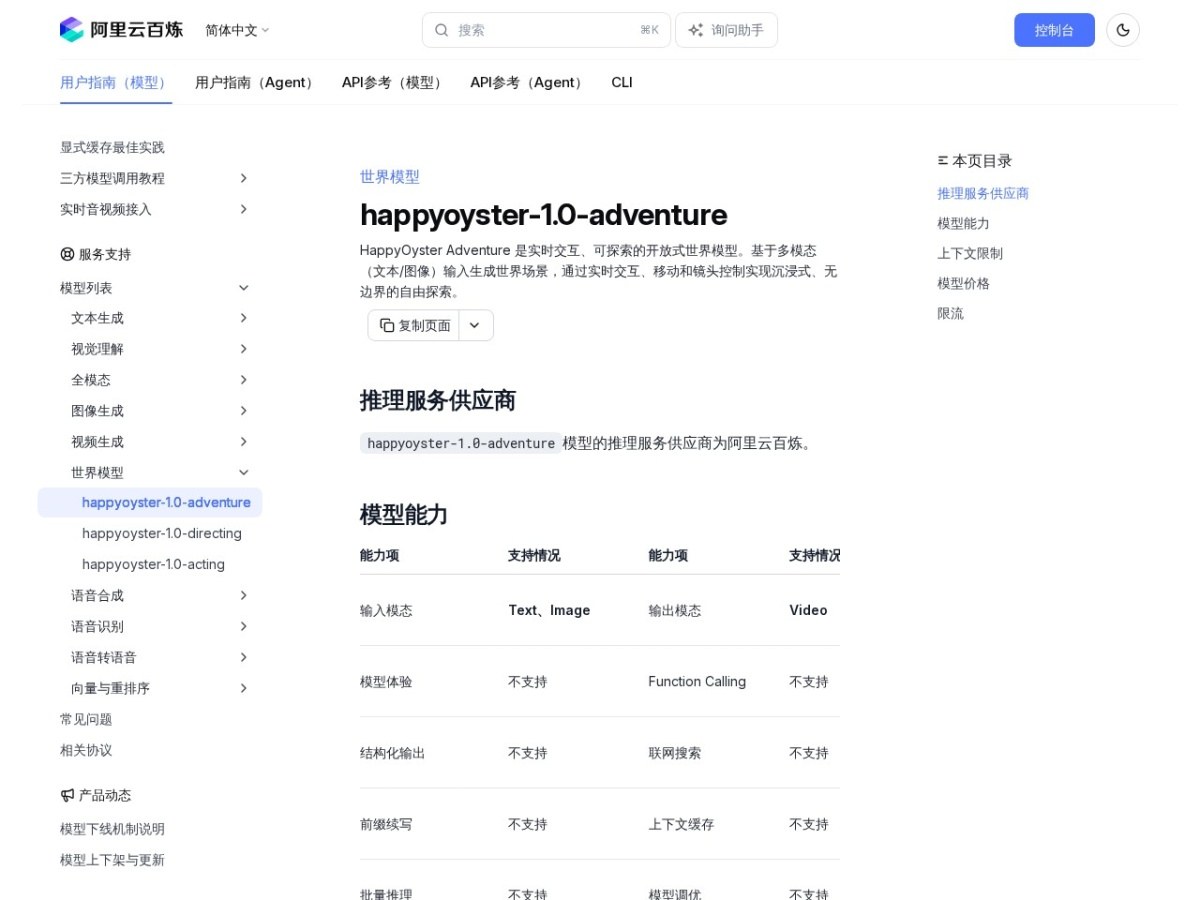Jump to 模型价格 in page contents
1200x900 pixels.
coord(963,283)
